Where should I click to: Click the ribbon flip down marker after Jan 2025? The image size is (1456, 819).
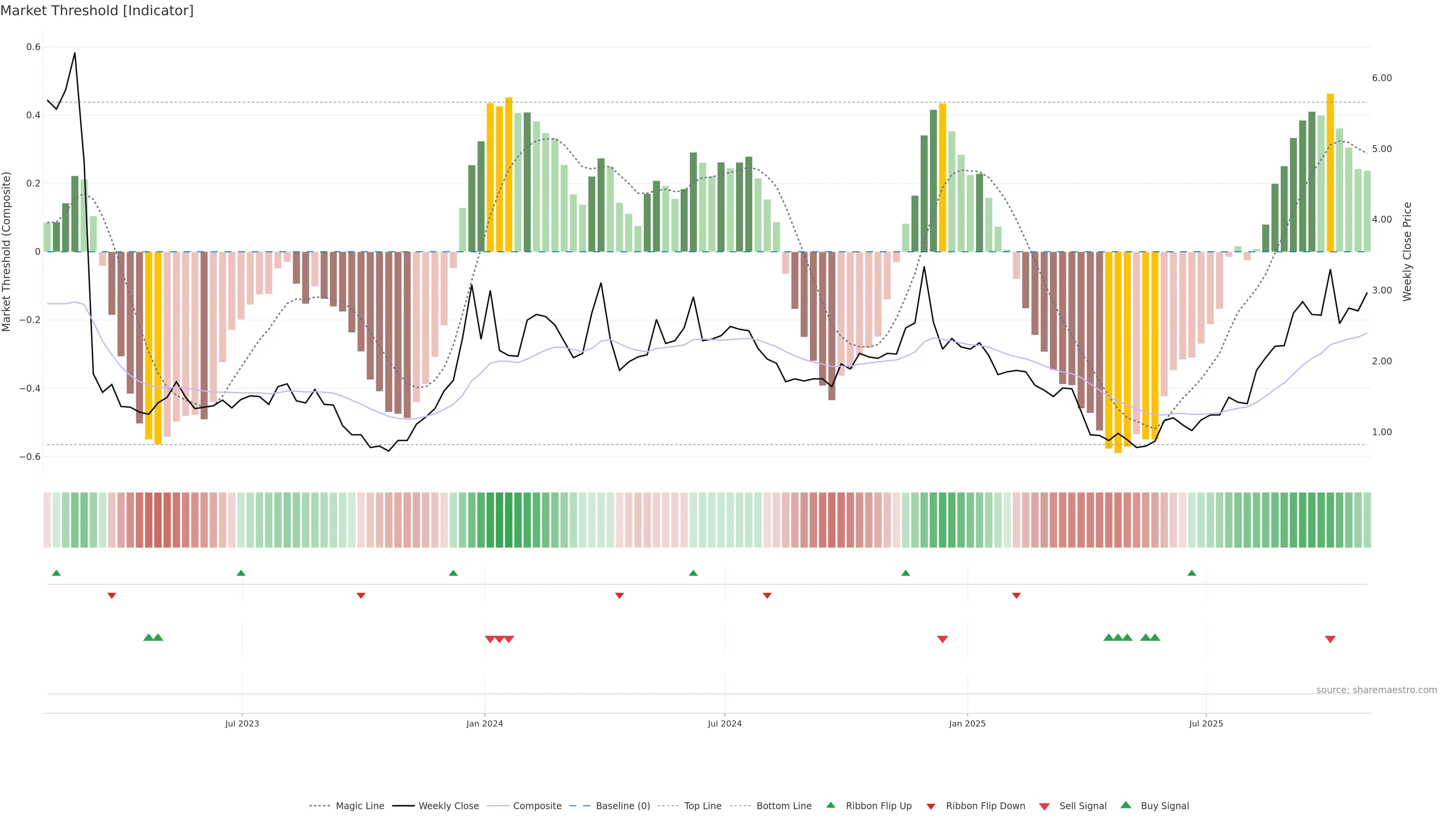[x=1016, y=596]
